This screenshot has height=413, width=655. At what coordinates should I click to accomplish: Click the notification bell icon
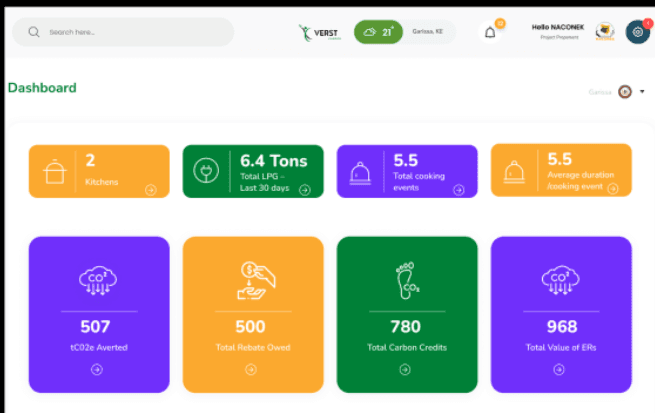point(490,32)
